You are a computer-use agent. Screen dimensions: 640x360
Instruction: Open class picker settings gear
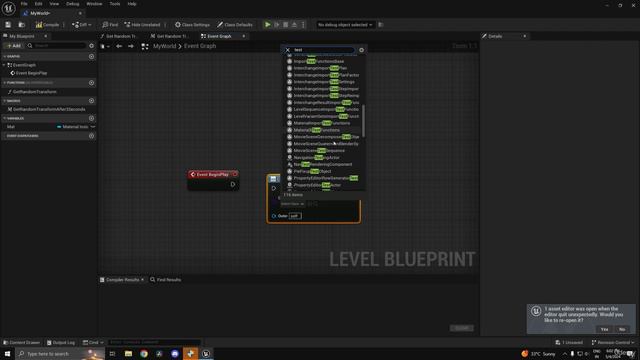coord(361,50)
